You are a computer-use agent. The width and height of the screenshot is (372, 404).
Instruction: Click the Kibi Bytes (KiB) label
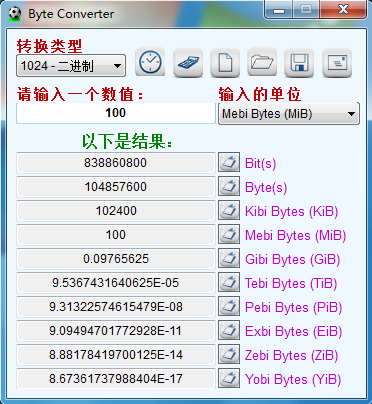click(x=292, y=211)
